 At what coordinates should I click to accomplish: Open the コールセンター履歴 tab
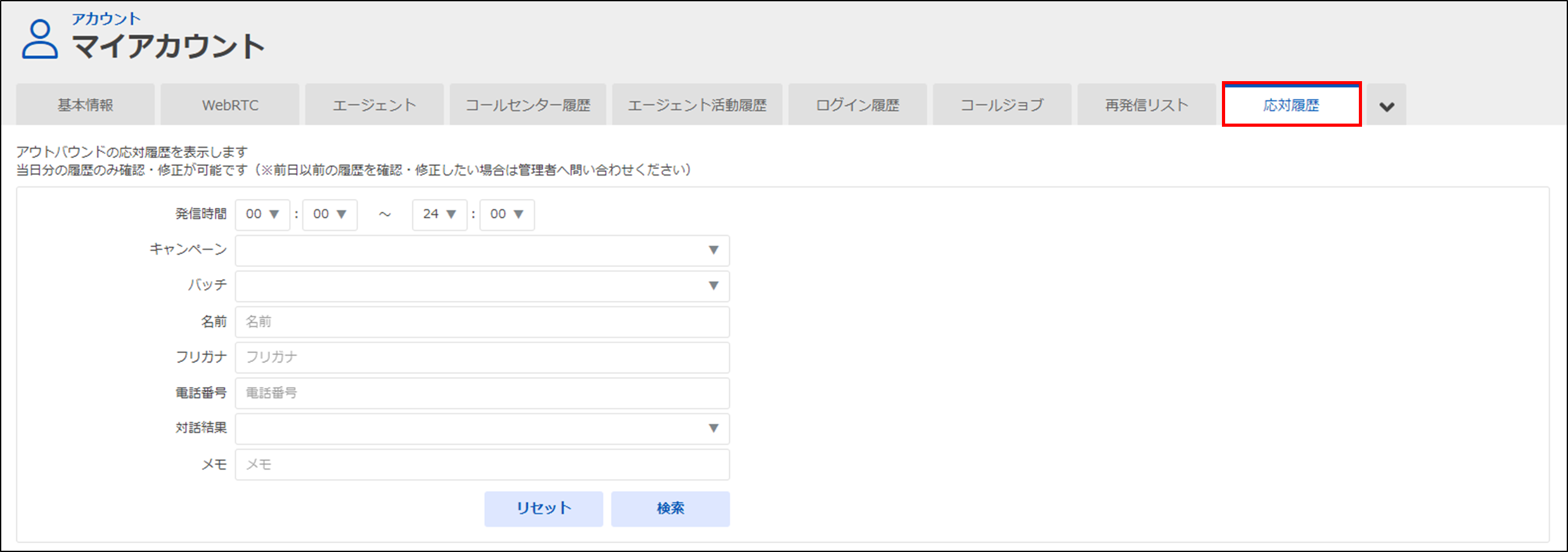[528, 105]
